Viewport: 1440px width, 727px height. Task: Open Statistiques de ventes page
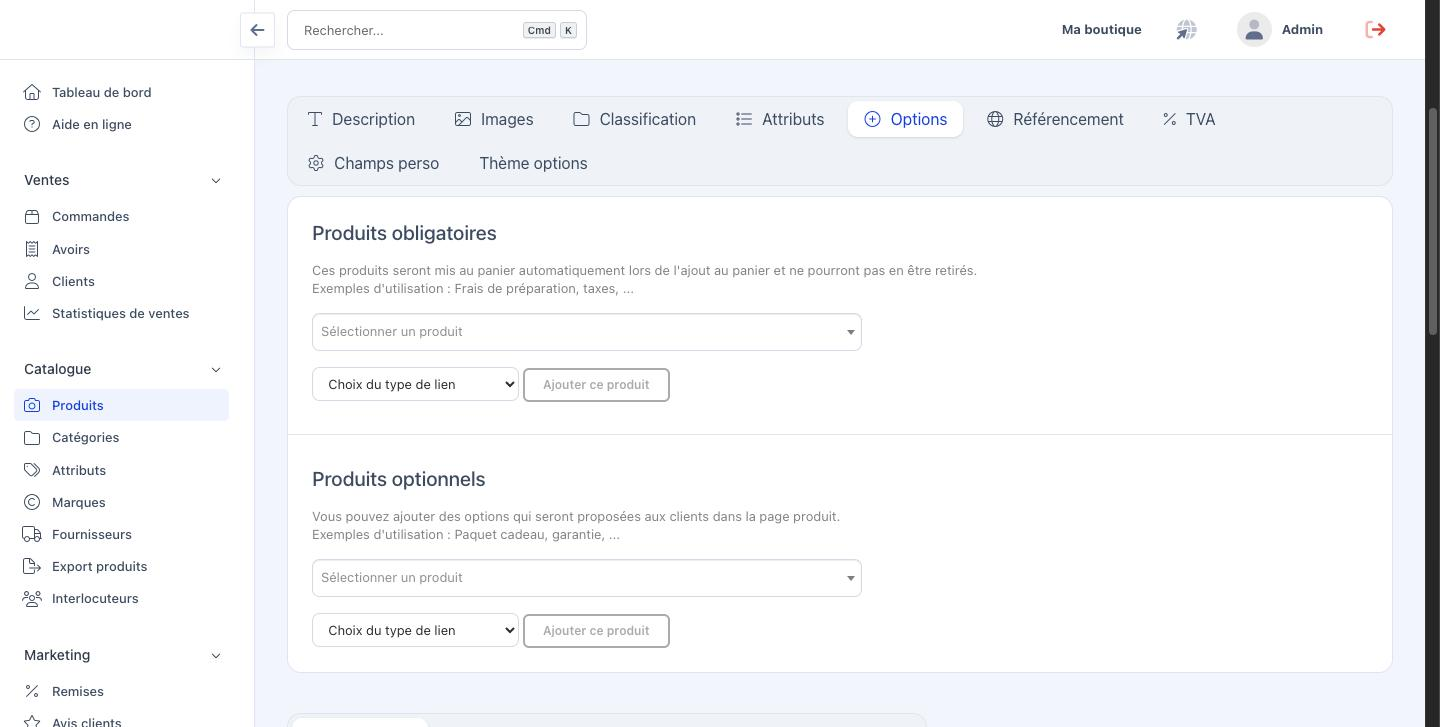[x=120, y=313]
